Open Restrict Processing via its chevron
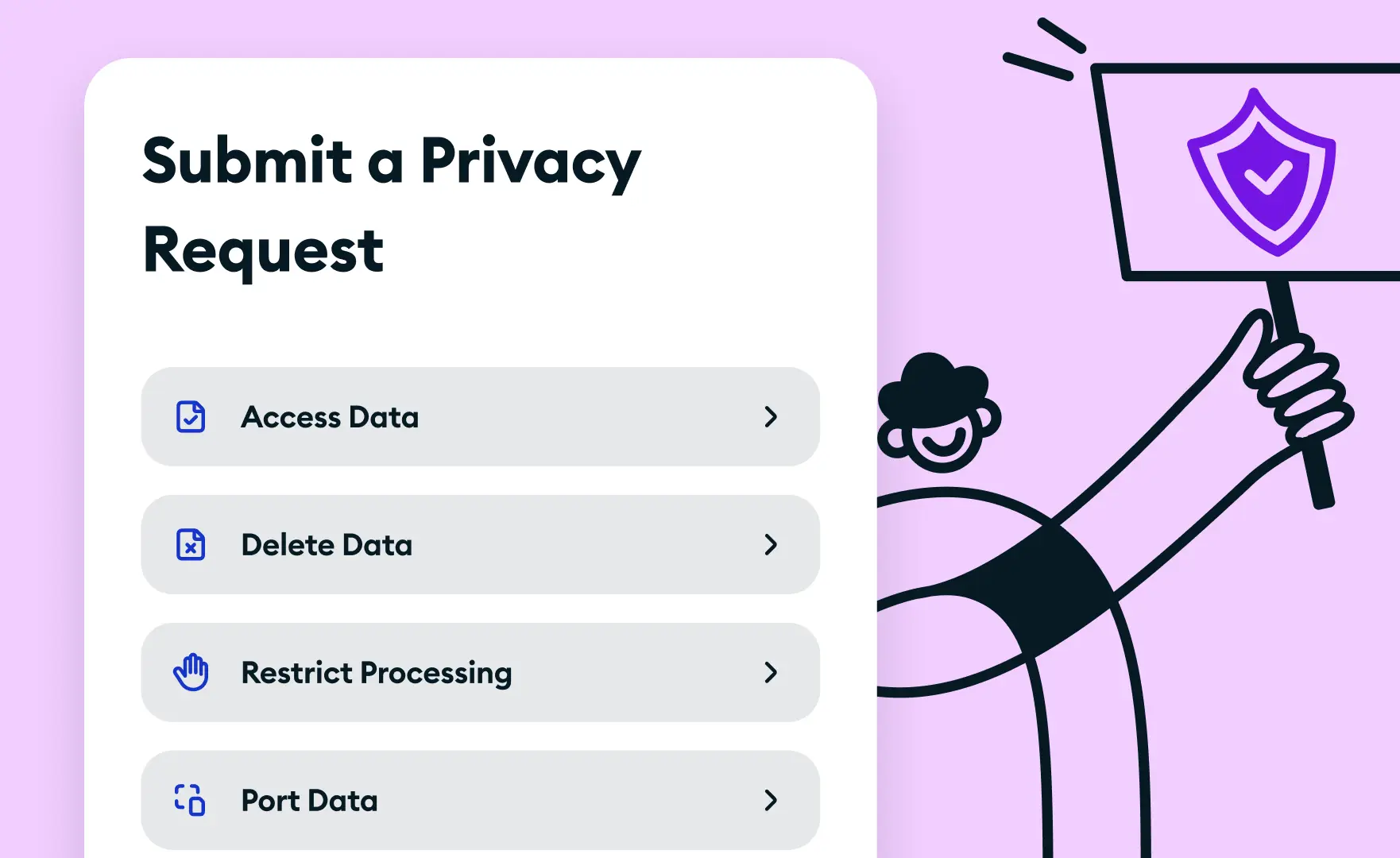Screen dimensions: 1400x858 point(771,673)
